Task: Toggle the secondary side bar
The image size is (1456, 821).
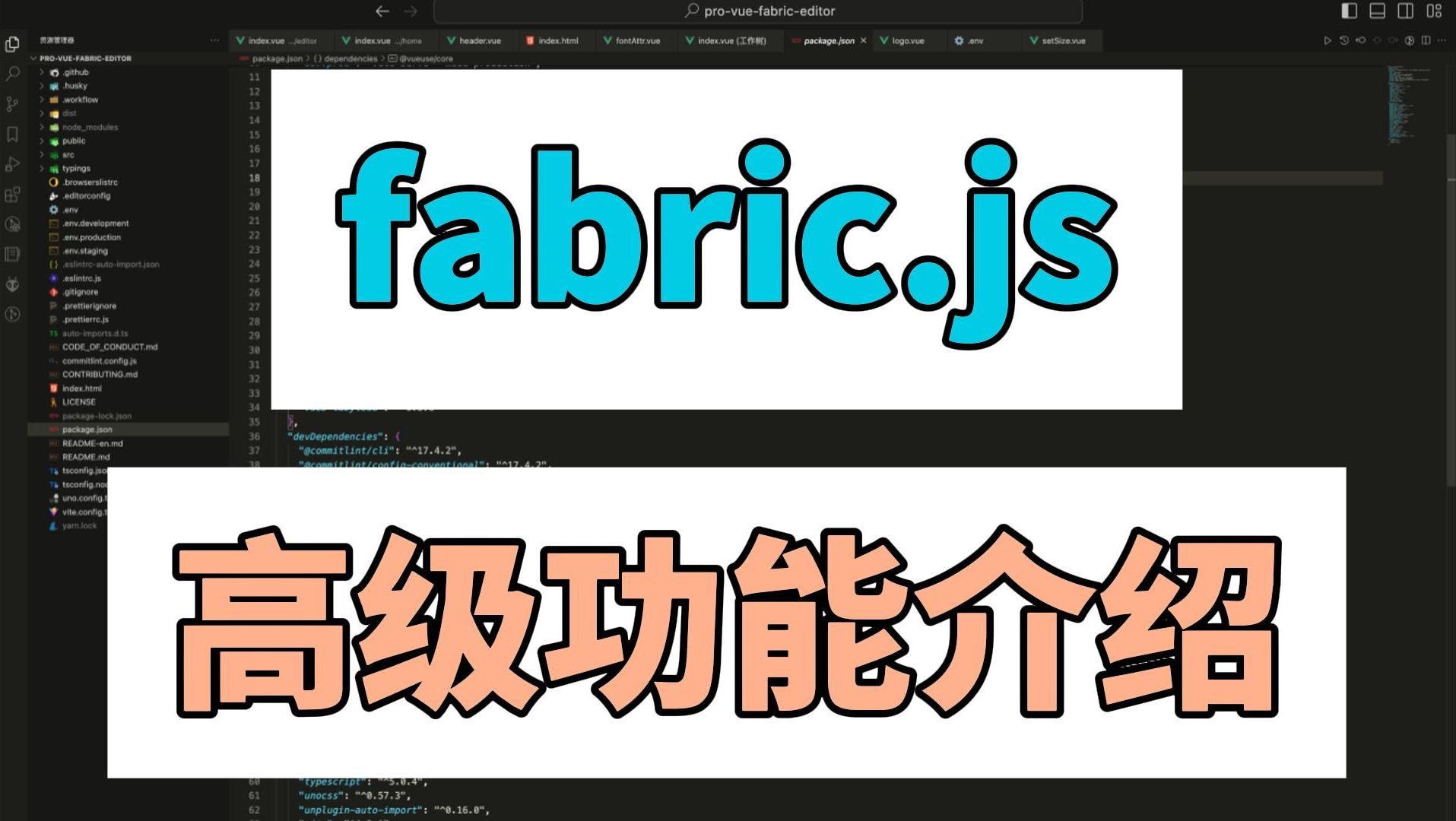Action: pos(1405,11)
